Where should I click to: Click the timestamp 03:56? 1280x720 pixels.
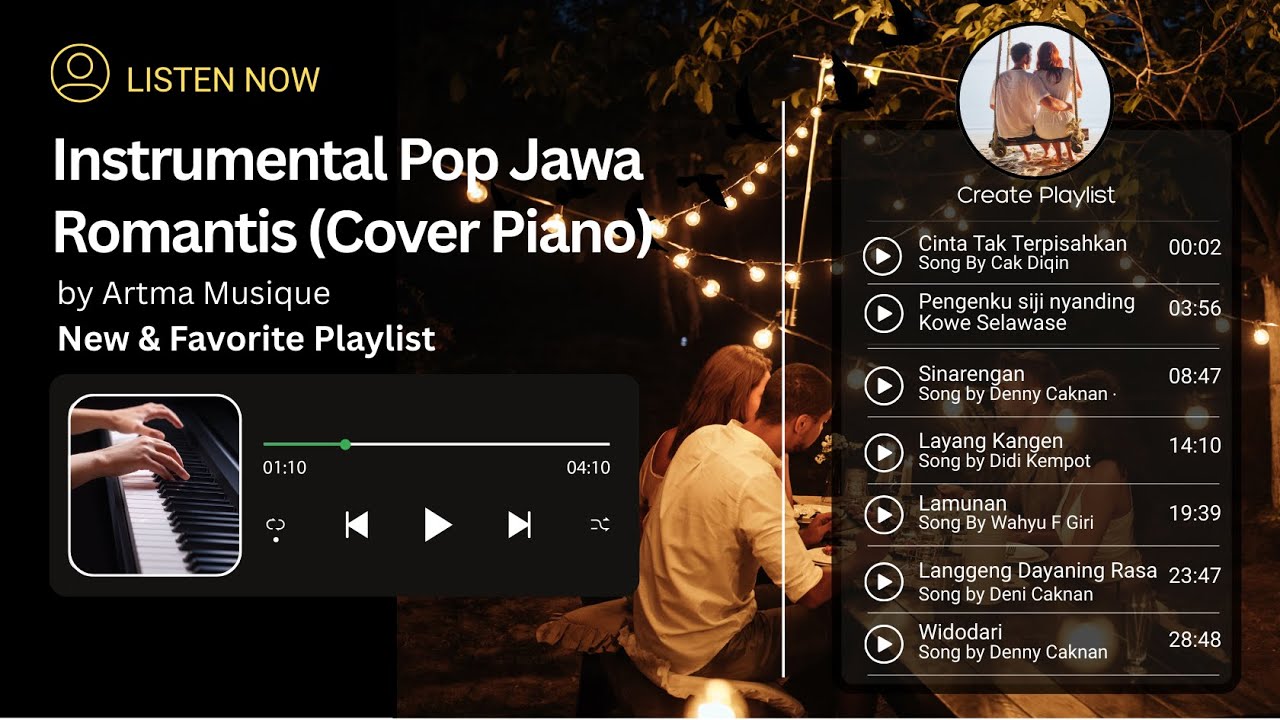click(1195, 309)
